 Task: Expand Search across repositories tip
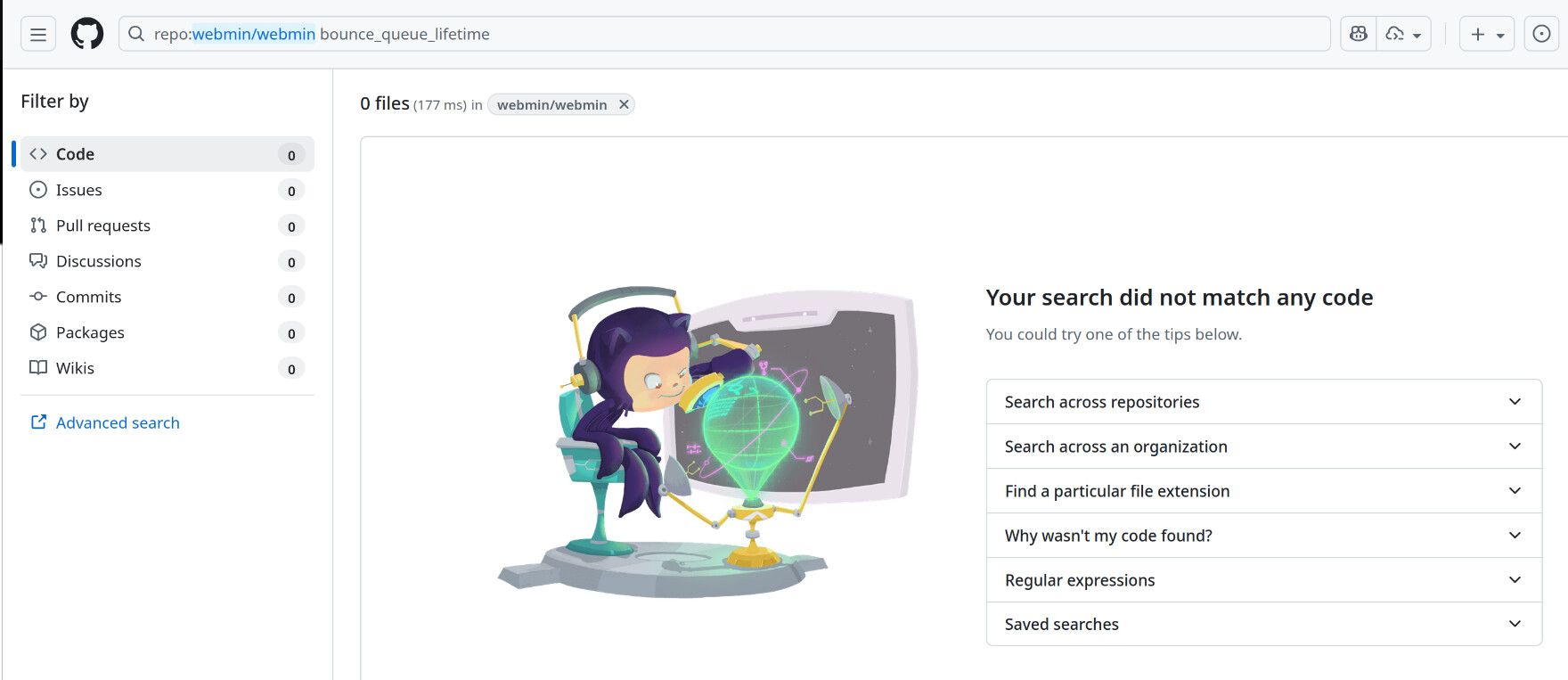[1263, 402]
